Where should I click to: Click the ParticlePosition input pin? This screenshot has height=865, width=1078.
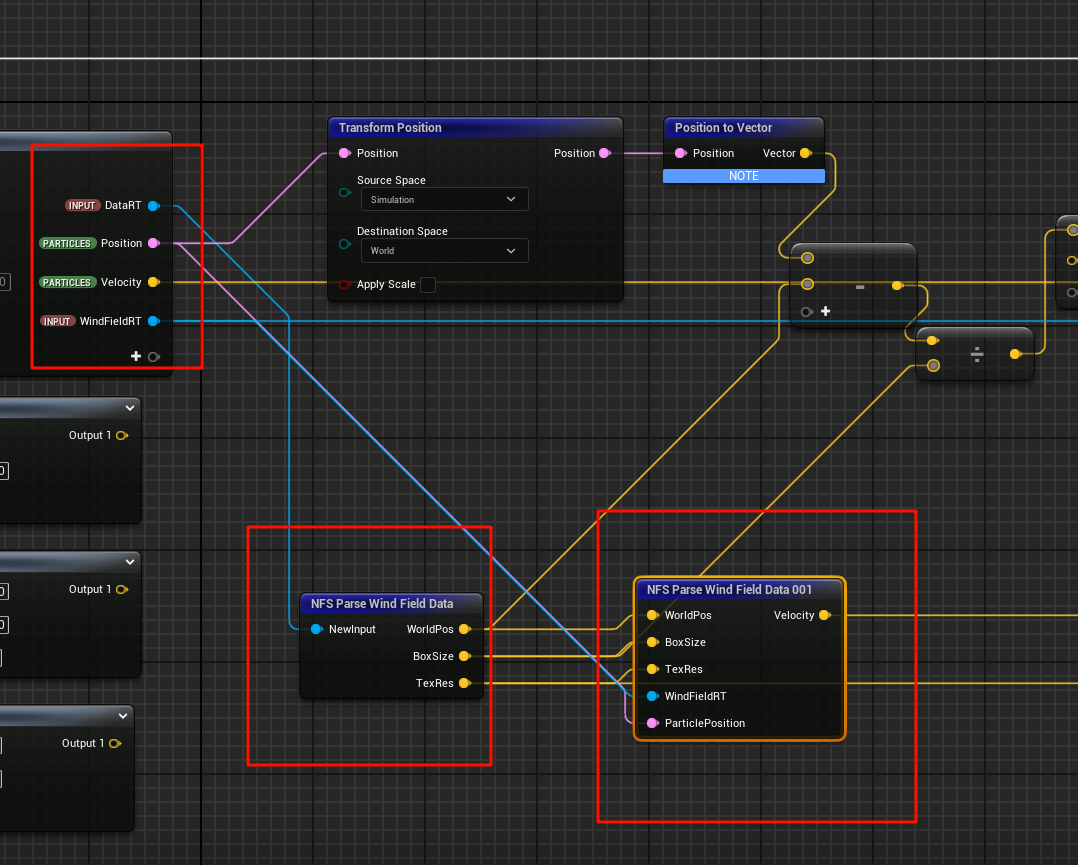652,723
